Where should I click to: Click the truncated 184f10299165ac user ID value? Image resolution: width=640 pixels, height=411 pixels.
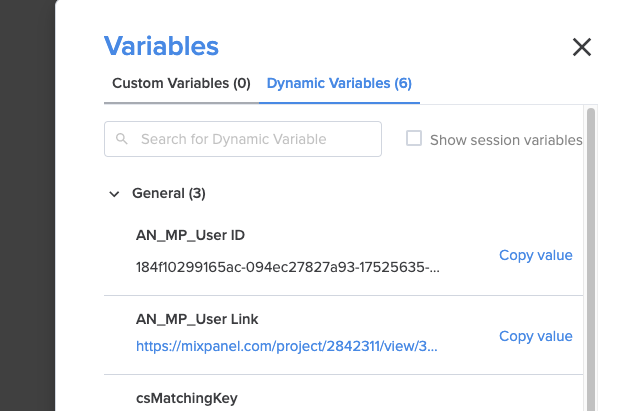click(288, 267)
